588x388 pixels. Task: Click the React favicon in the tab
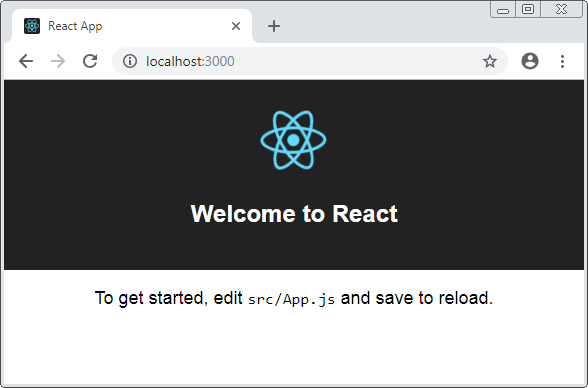tap(32, 26)
